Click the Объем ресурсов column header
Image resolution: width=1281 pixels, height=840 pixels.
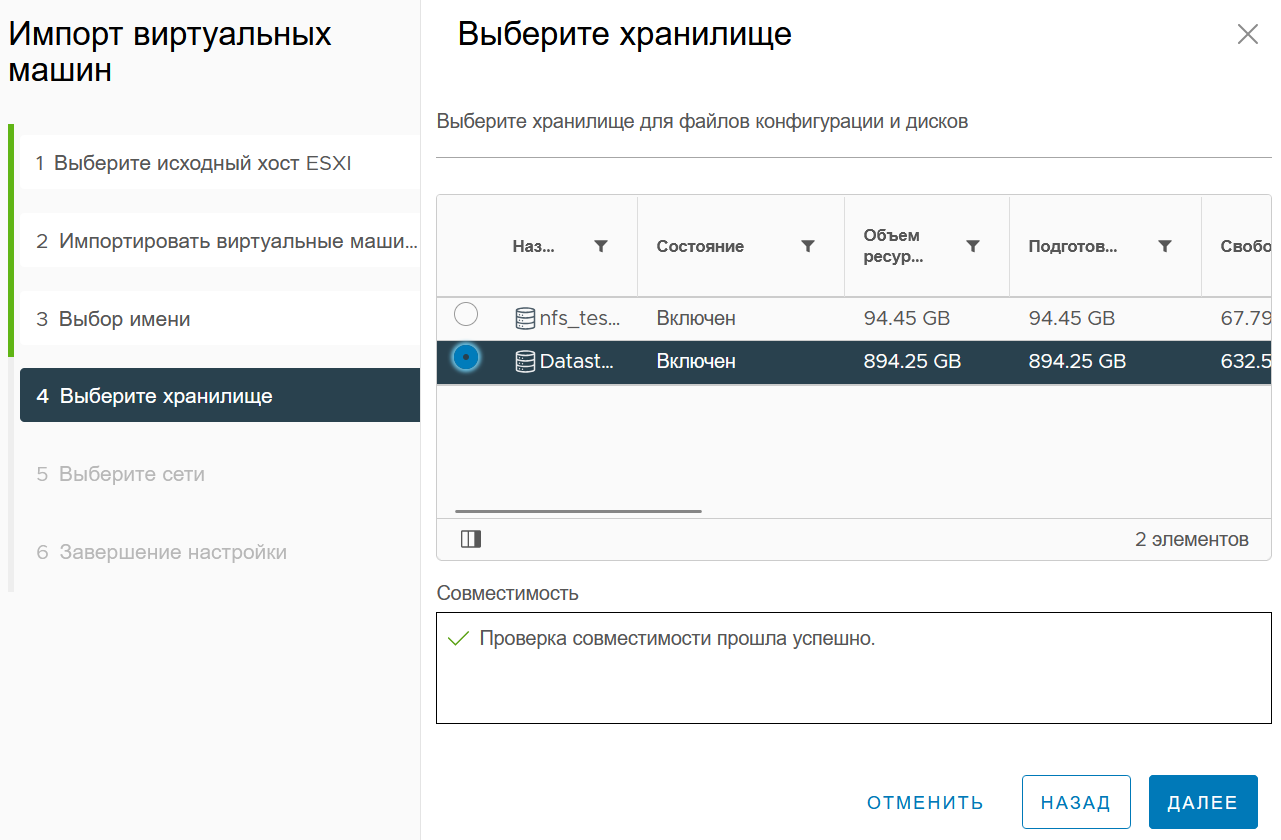tap(893, 246)
